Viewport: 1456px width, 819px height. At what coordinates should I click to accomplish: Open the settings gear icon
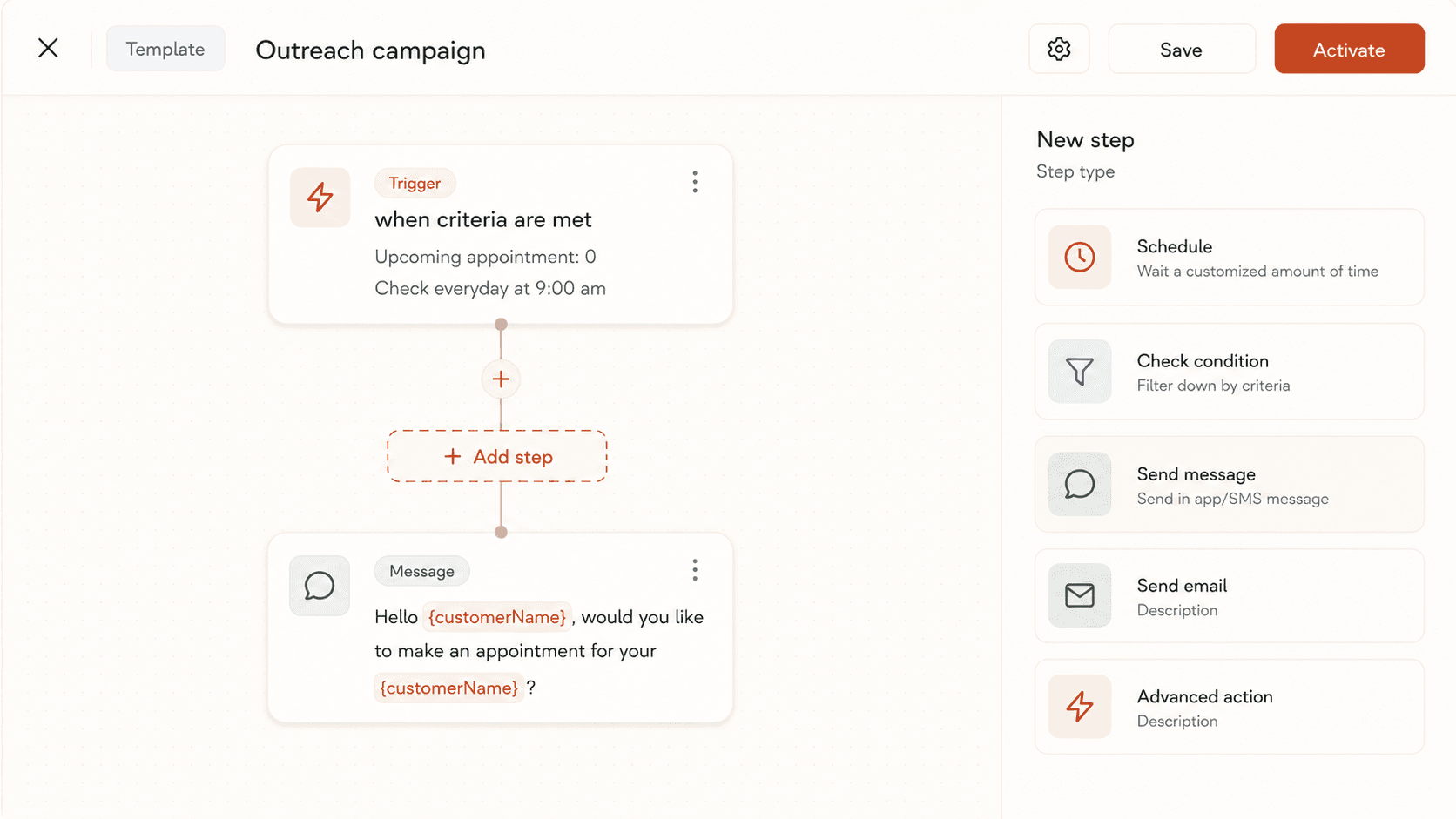1059,50
